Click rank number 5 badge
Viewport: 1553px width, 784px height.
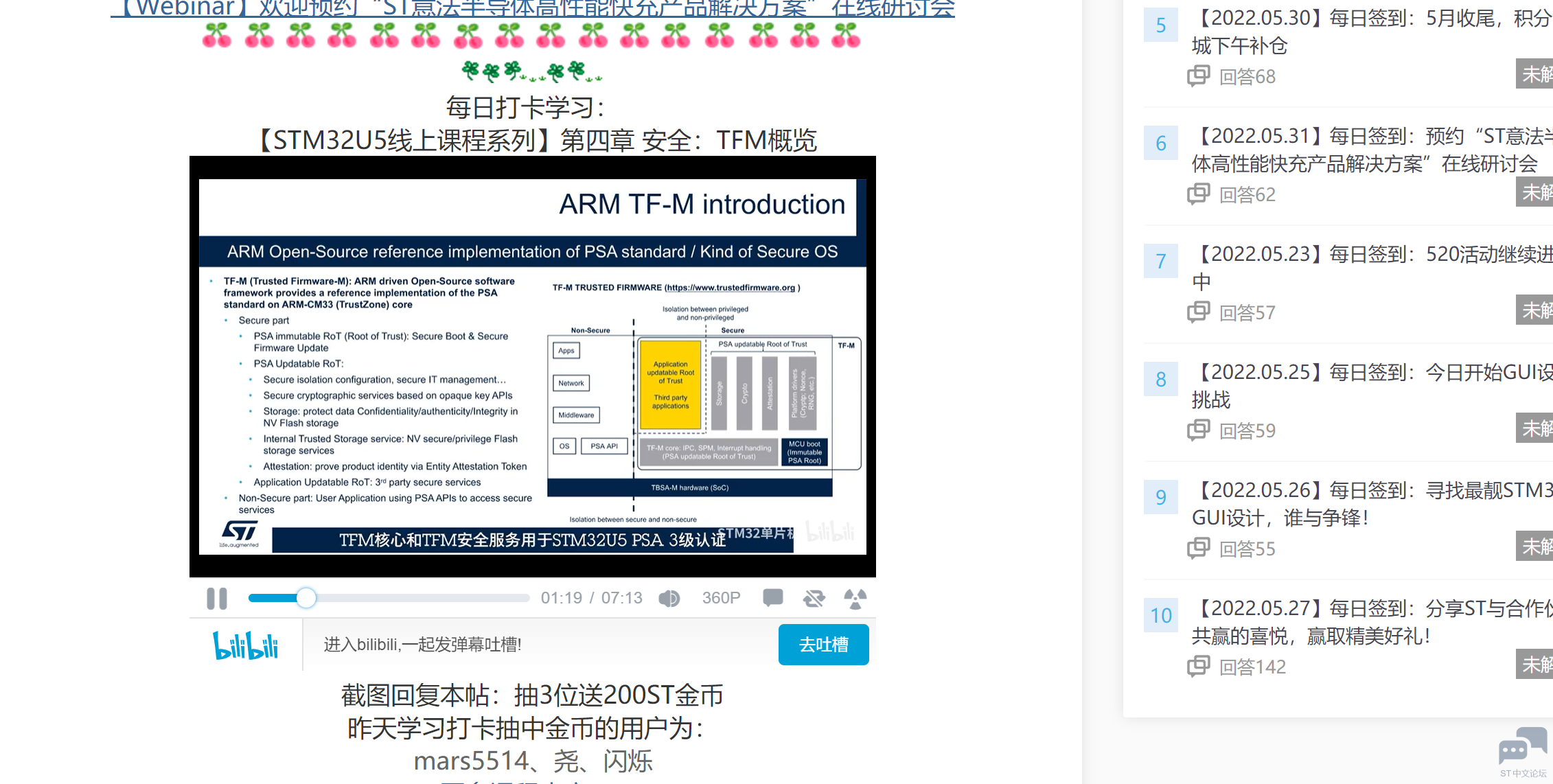click(x=1161, y=25)
